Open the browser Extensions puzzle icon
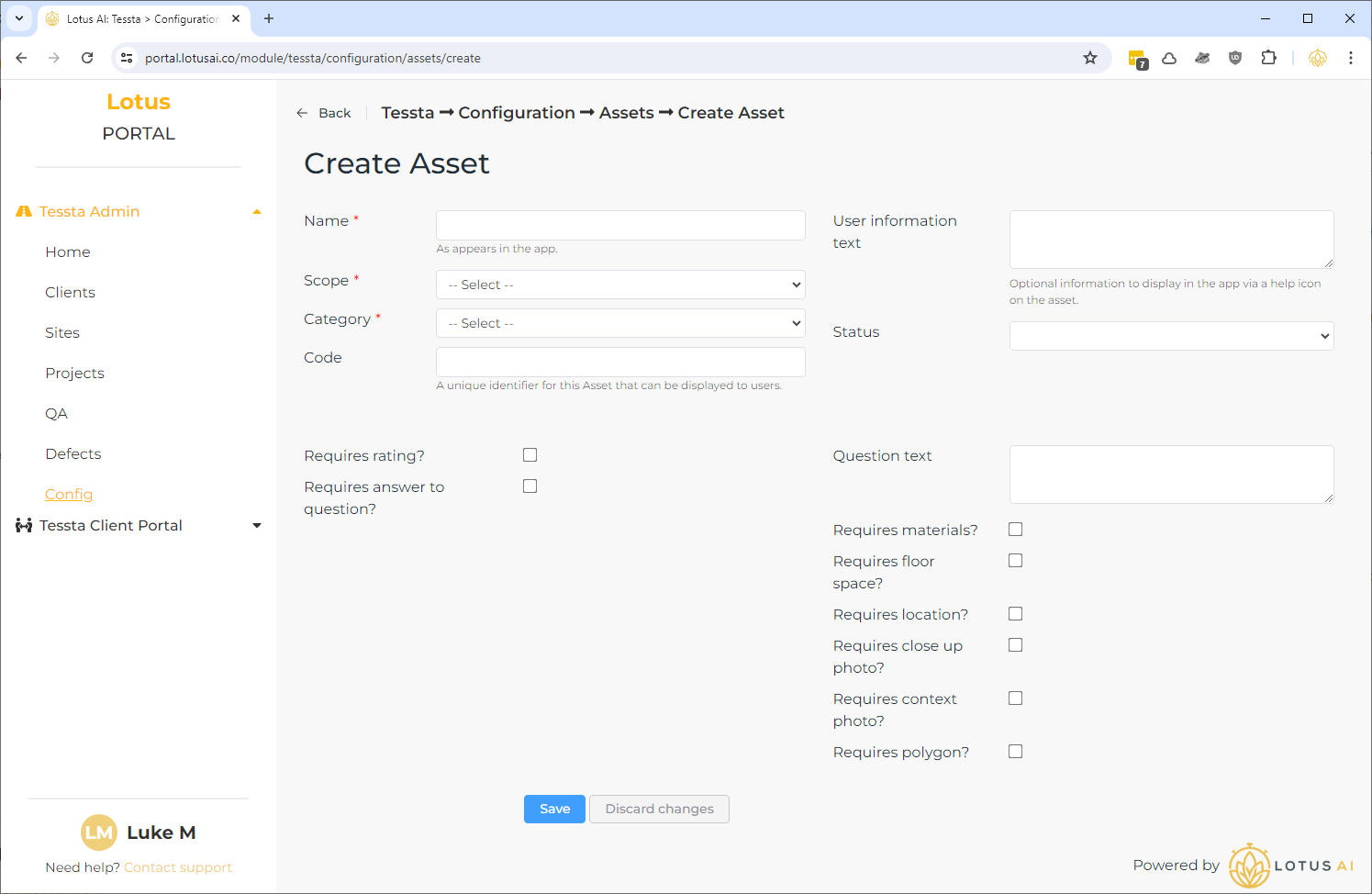 coord(1268,58)
